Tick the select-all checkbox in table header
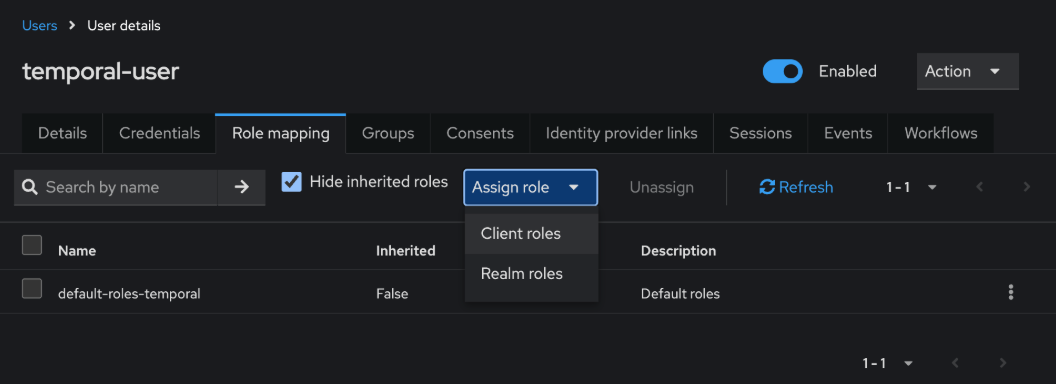 click(32, 245)
